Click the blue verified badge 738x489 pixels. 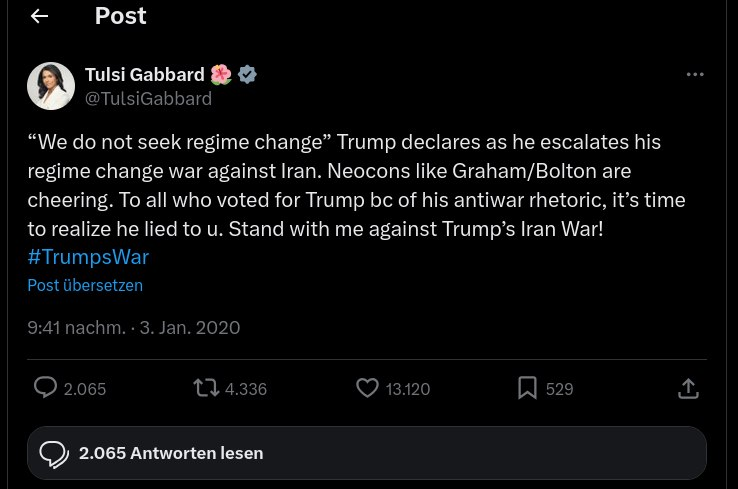pyautogui.click(x=246, y=75)
